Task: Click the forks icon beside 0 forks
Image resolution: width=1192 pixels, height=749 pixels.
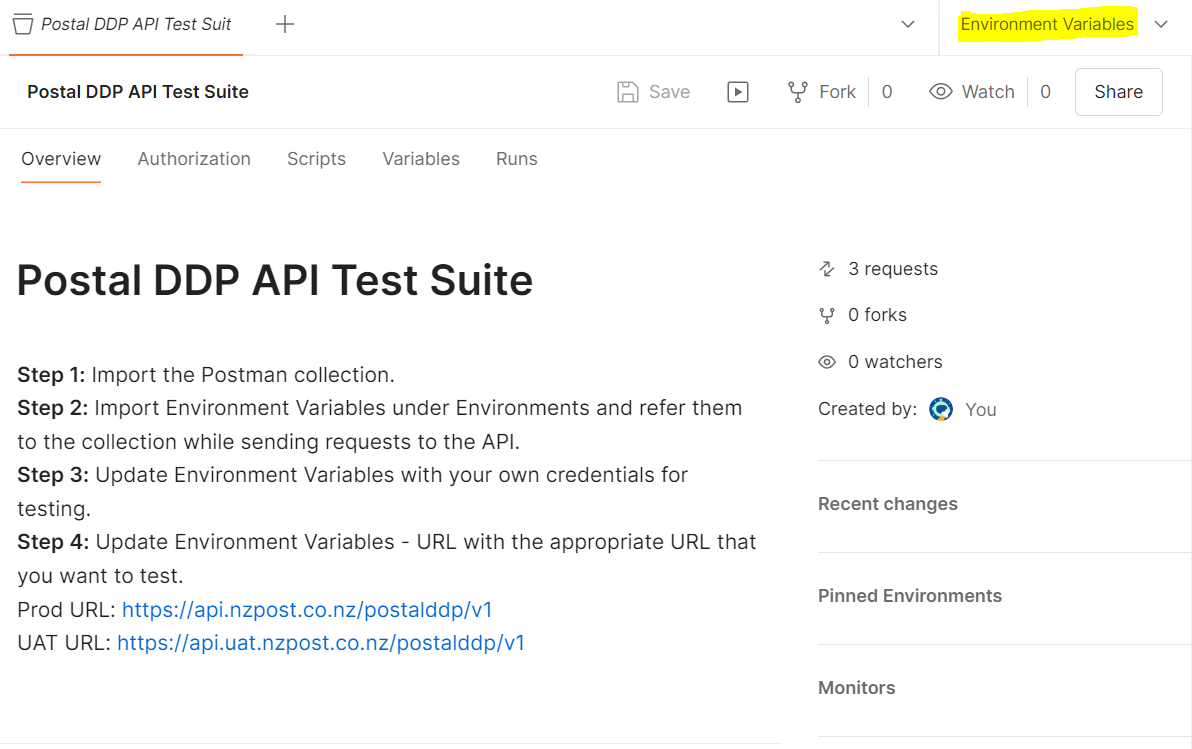Action: [827, 316]
